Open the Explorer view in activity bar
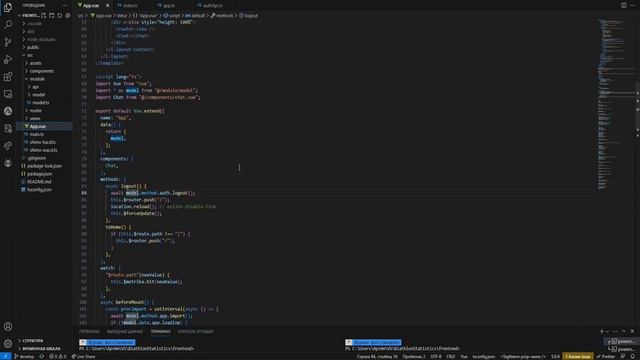The width and height of the screenshot is (640, 360). coord(8,7)
